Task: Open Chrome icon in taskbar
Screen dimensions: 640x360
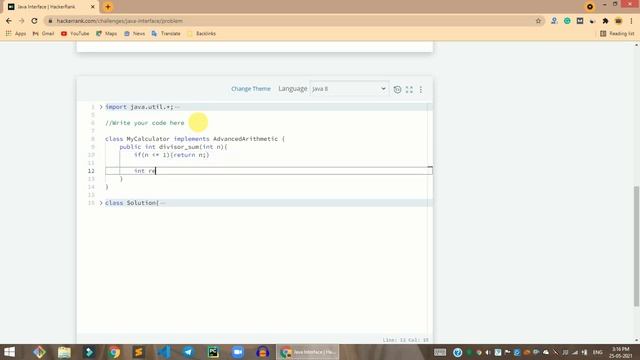Action: pyautogui.click(x=114, y=352)
